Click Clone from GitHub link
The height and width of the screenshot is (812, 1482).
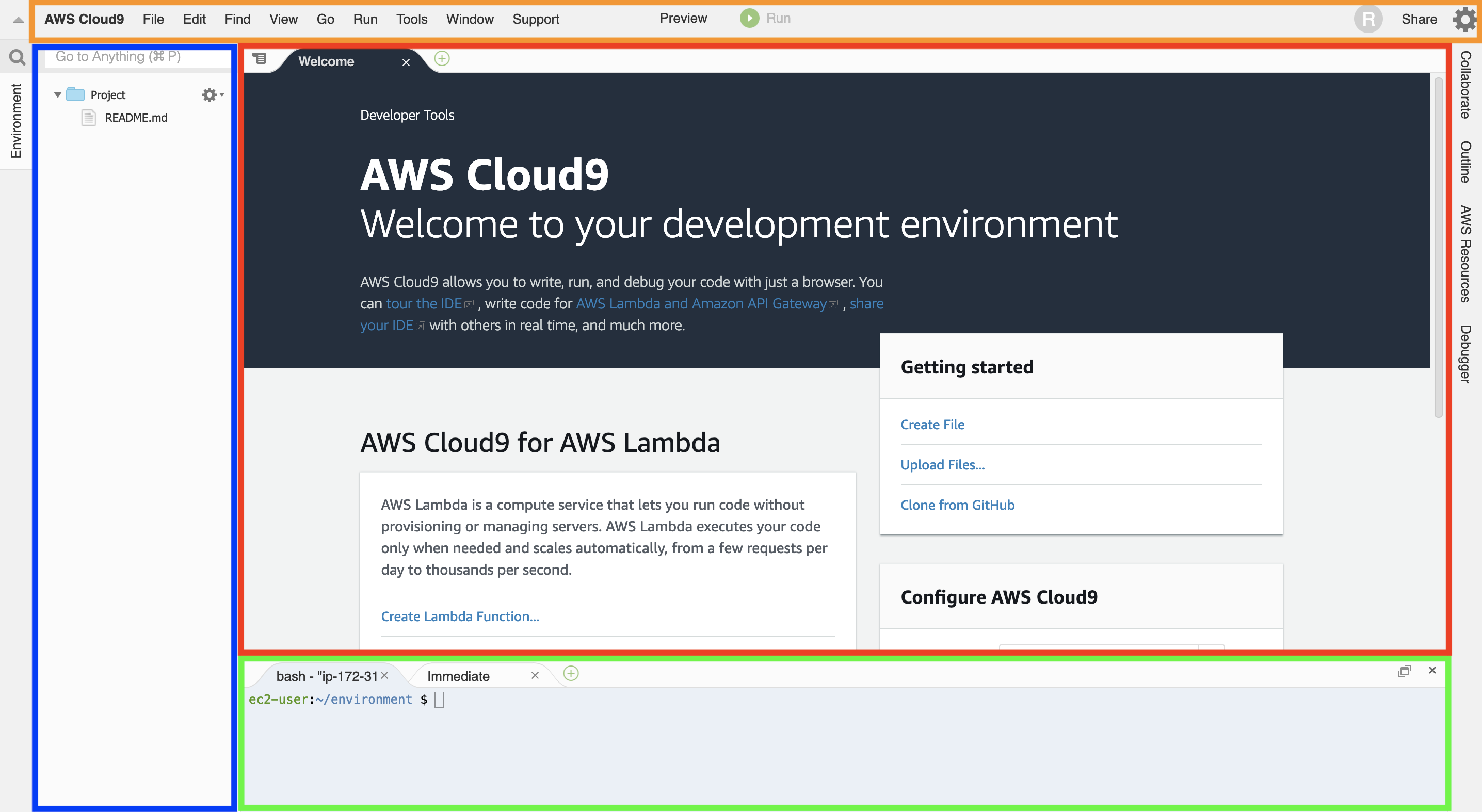coord(957,505)
